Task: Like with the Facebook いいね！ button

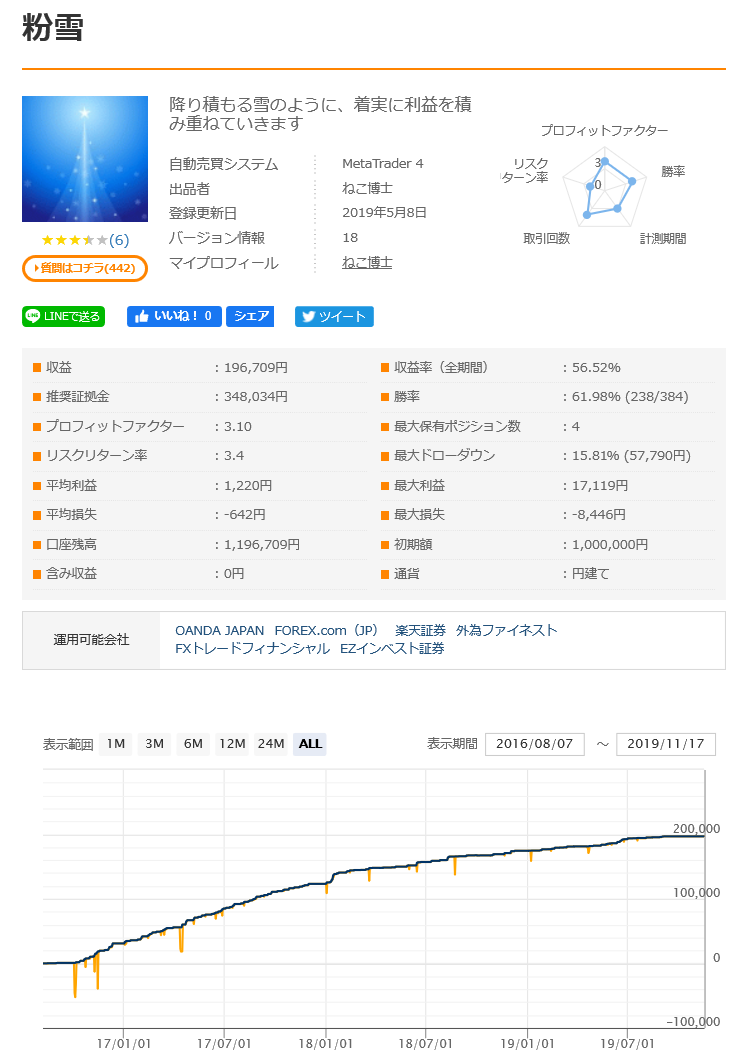Action: click(x=174, y=316)
